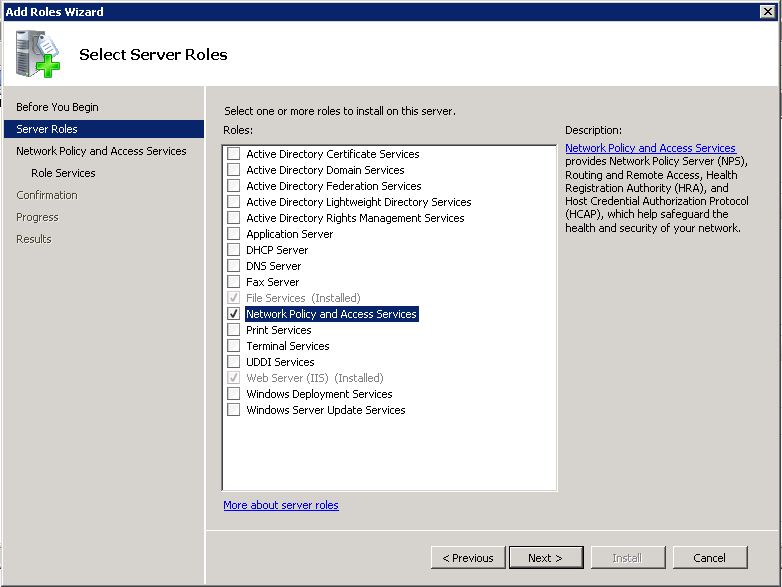Select the Print Services label
Viewport: 782px width, 587px height.
coord(278,330)
